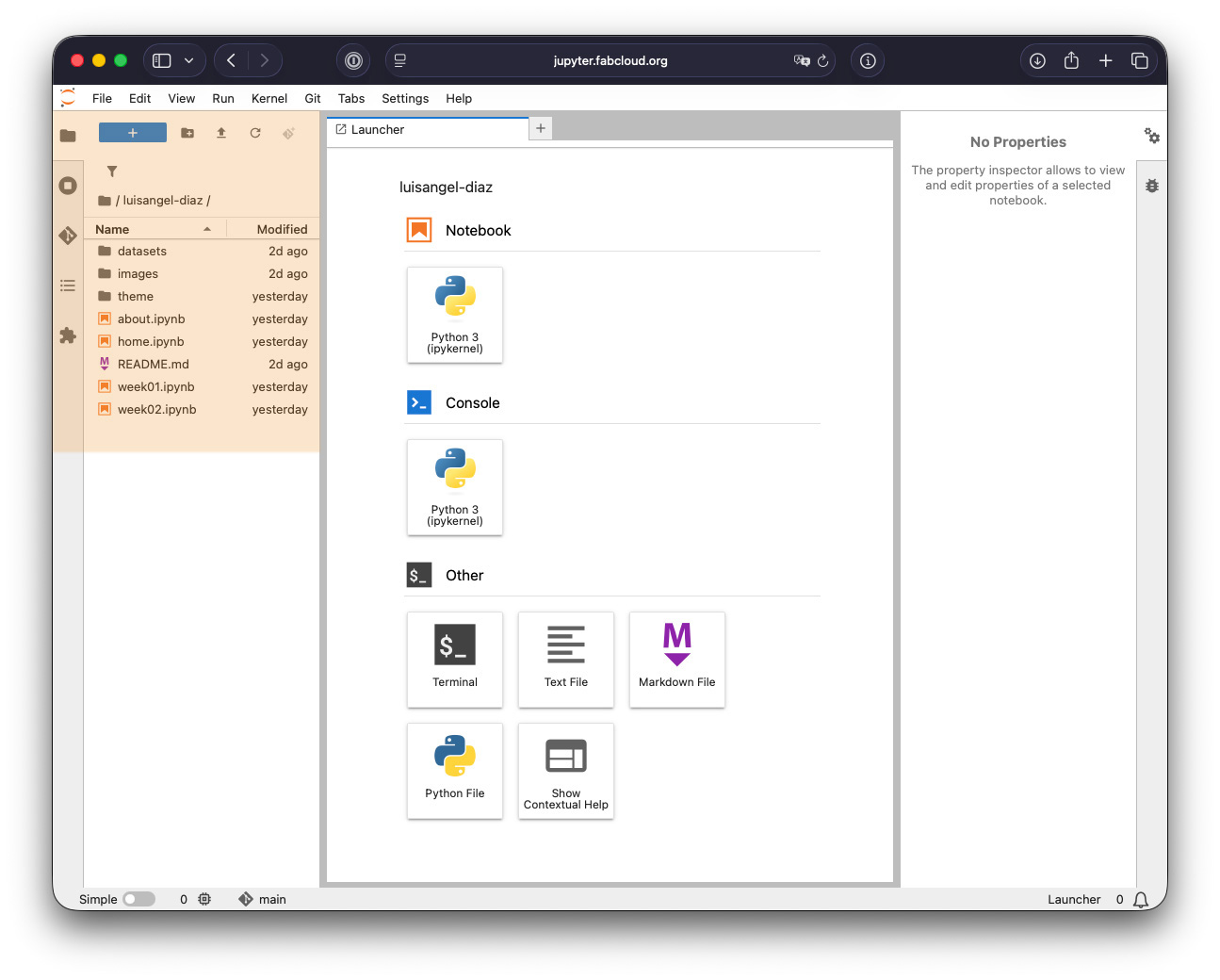The width and height of the screenshot is (1220, 980).
Task: Open the debugger bug icon panel
Action: coord(1151,187)
